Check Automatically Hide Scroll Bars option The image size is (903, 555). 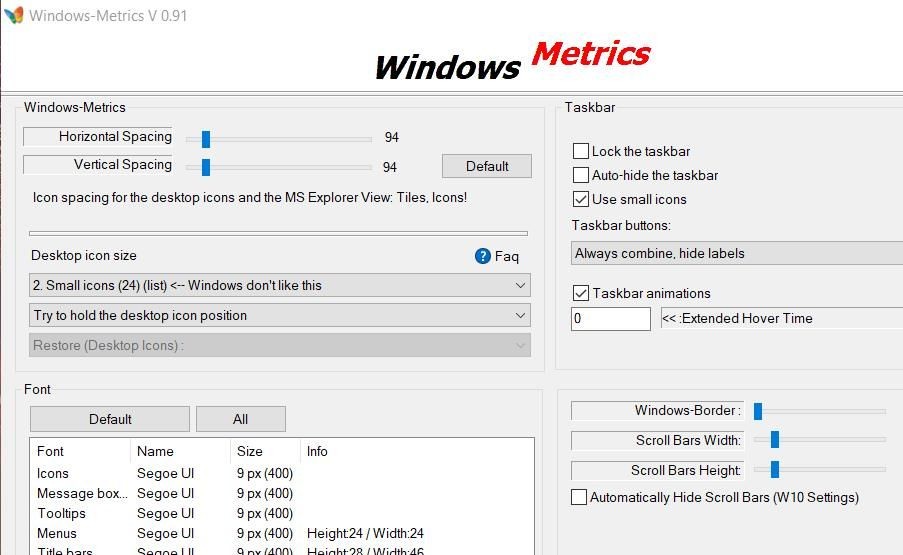579,497
